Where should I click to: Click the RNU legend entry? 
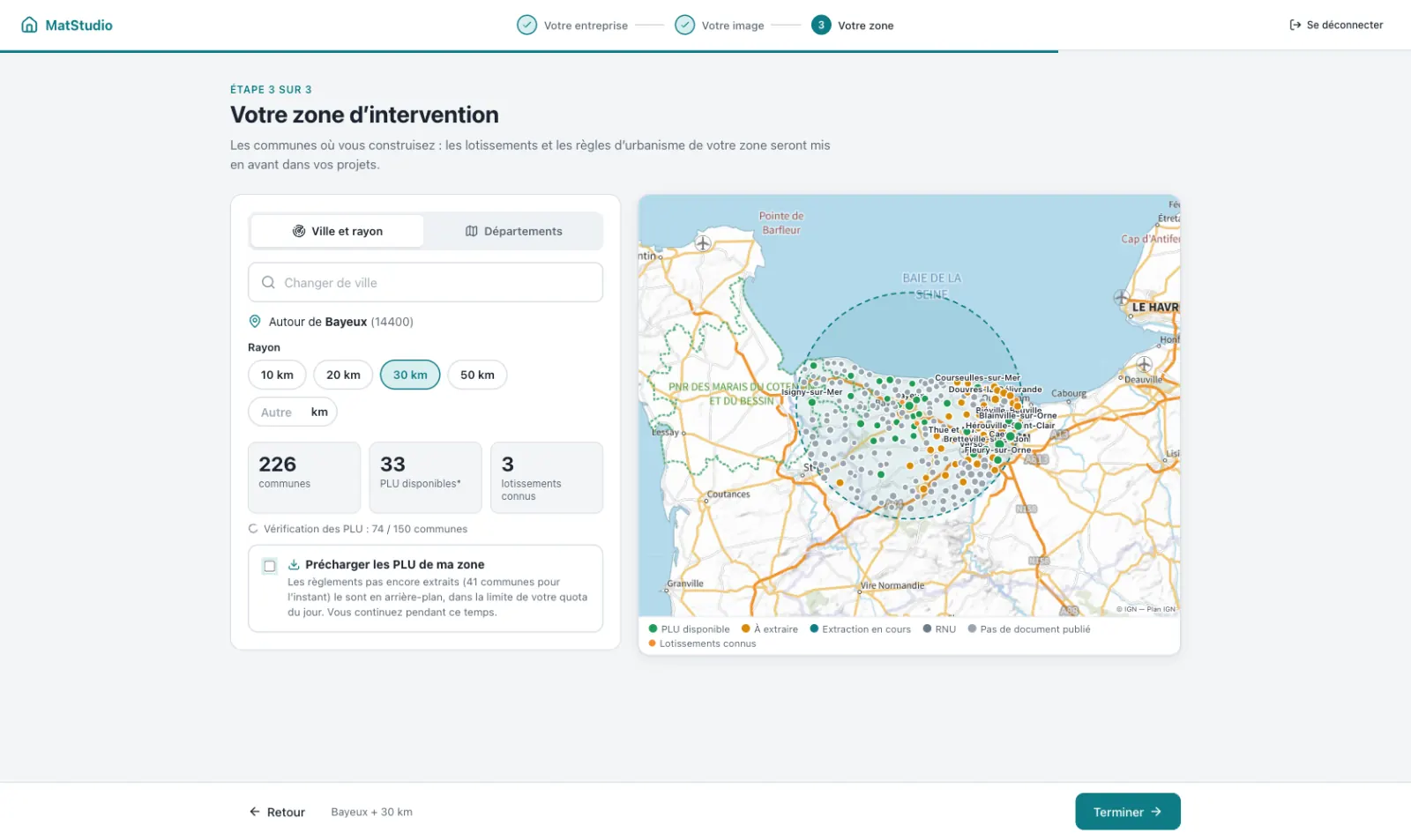(x=939, y=629)
